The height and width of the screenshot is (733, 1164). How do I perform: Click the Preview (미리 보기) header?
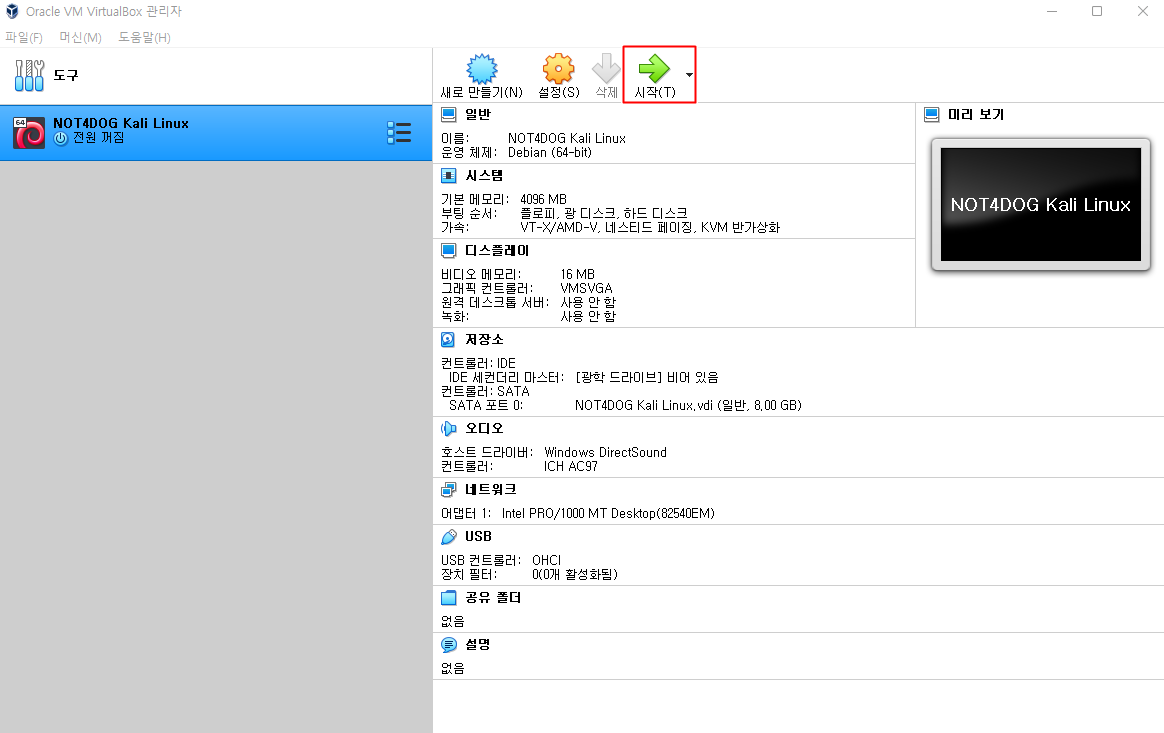976,114
